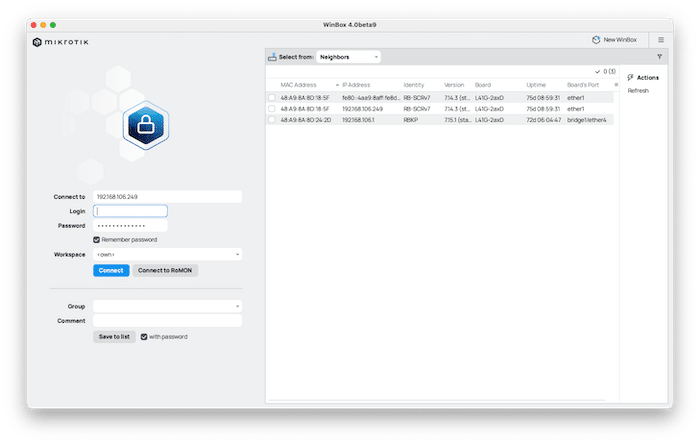
Task: Click the MikroTik logo
Action: pyautogui.click(x=61, y=42)
